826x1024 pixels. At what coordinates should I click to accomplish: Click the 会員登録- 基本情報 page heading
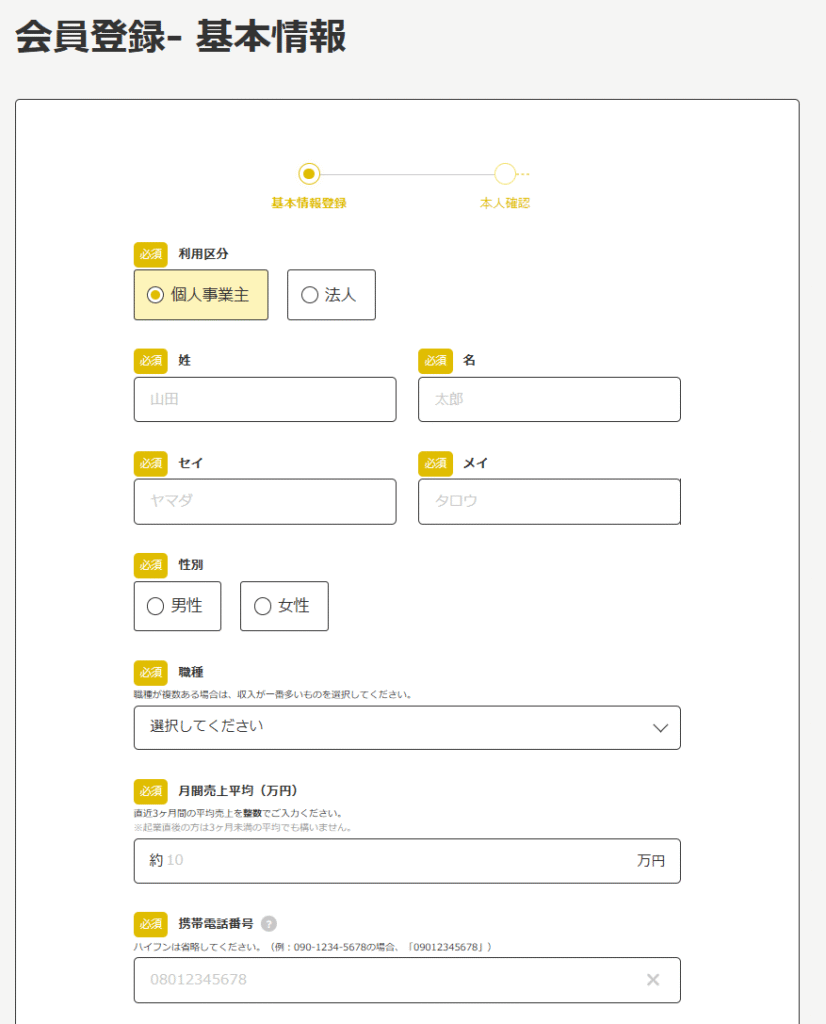pyautogui.click(x=181, y=37)
